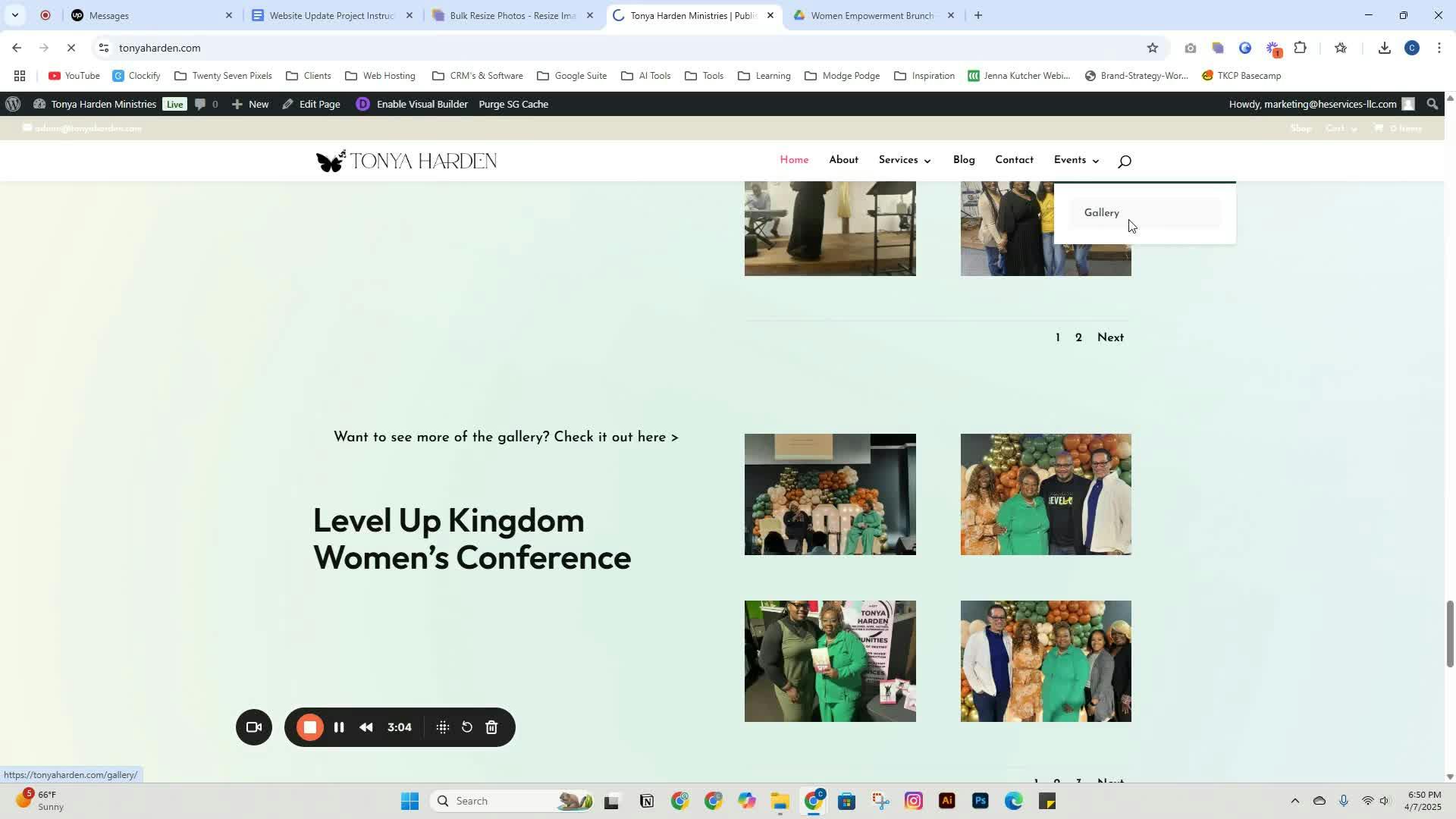The height and width of the screenshot is (819, 1456).
Task: Delete the recording with trash icon
Action: click(x=491, y=727)
